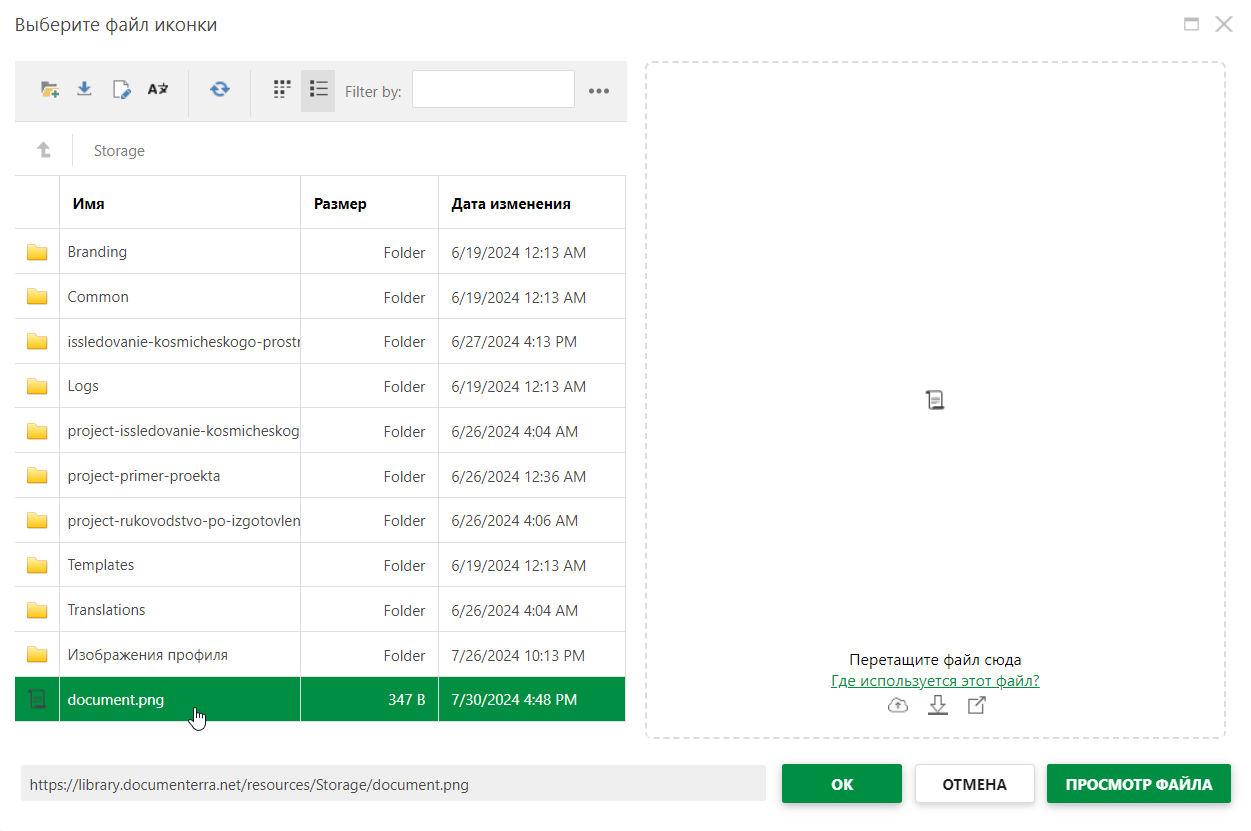Open file in new window icon
This screenshot has height=831, width=1251.
pyautogui.click(x=977, y=706)
